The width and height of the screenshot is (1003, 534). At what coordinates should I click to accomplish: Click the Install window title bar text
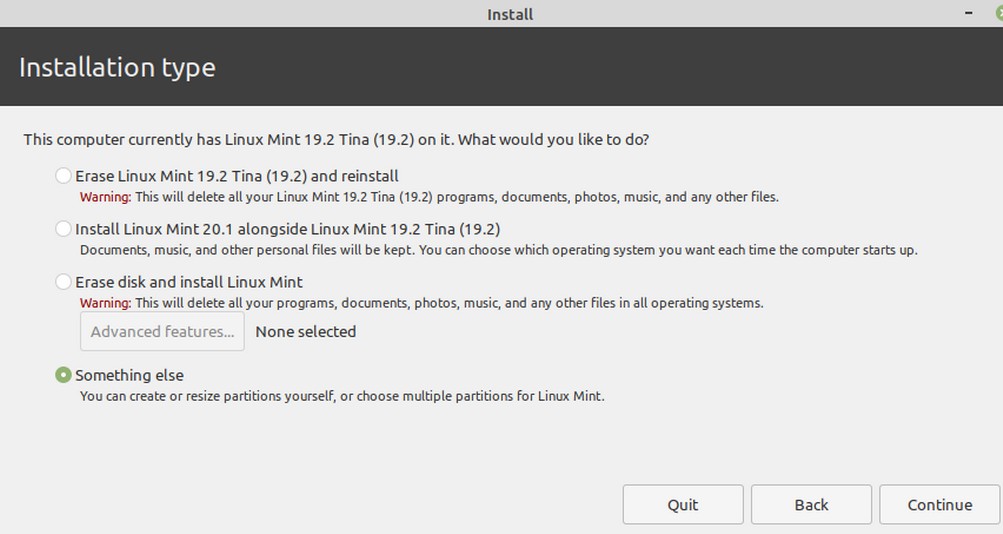coord(510,14)
